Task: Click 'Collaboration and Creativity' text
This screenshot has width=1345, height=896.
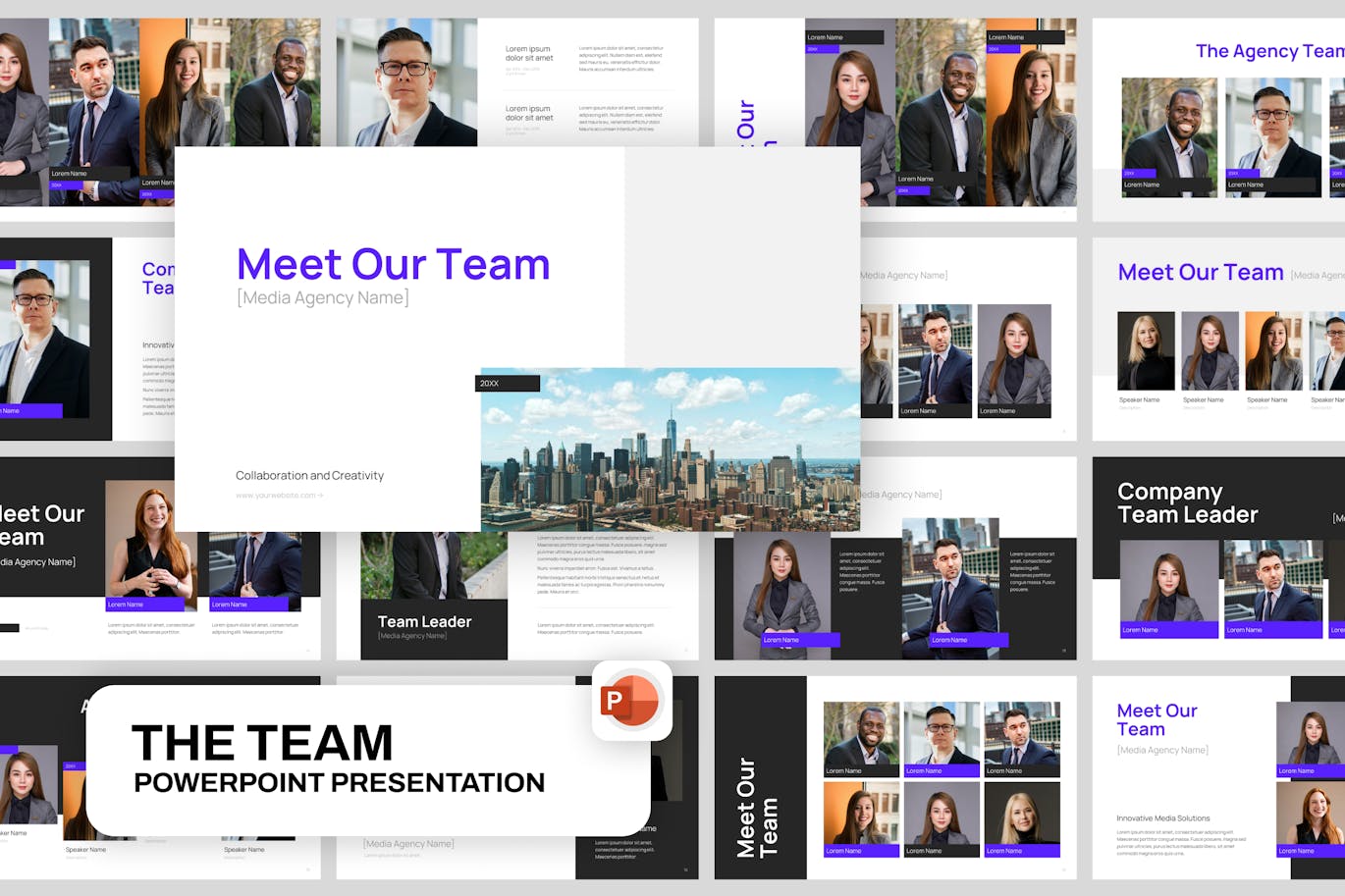Action: point(309,475)
